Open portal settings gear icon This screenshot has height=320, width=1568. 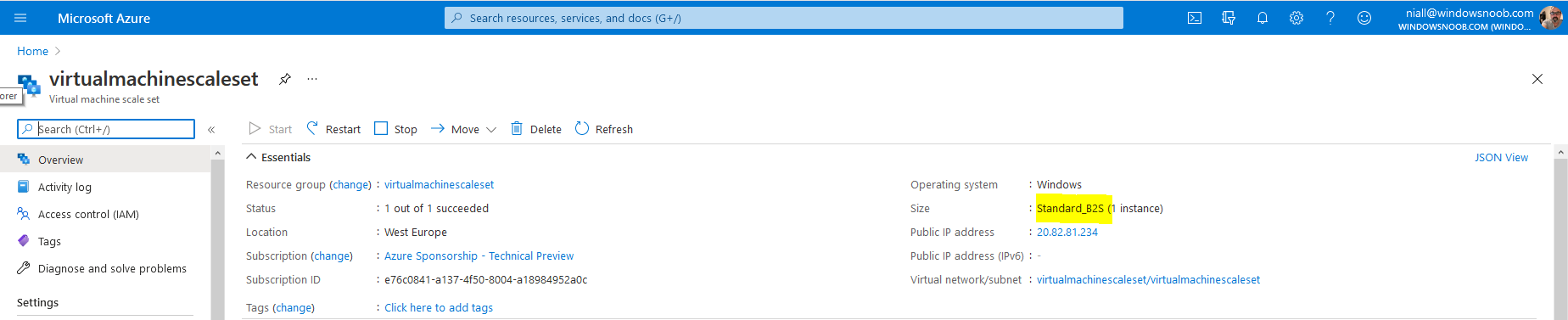click(x=1296, y=18)
